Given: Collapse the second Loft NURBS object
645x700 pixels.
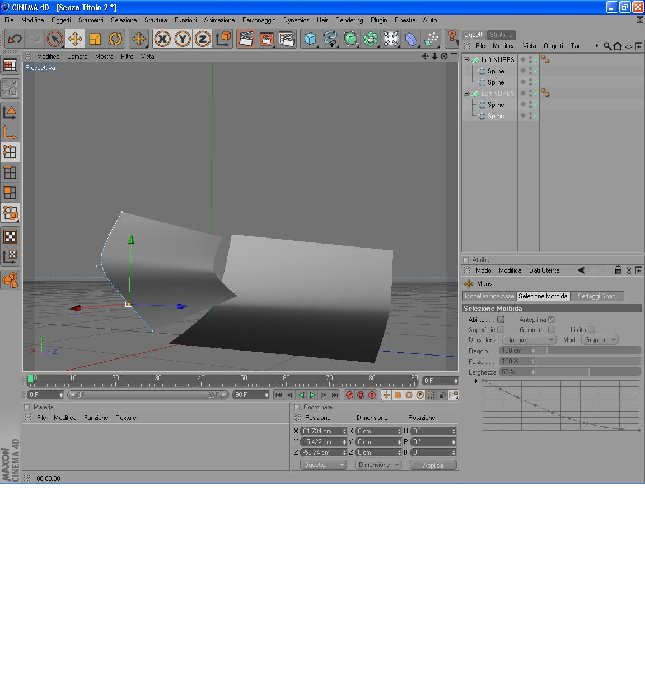Looking at the screenshot, I should [467, 93].
